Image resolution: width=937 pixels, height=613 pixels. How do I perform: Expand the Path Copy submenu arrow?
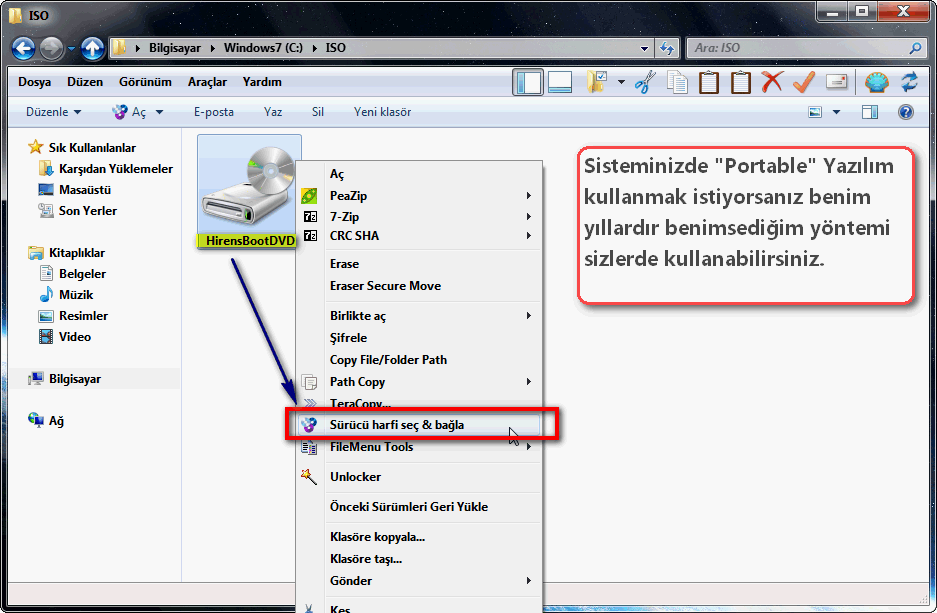pyautogui.click(x=529, y=382)
